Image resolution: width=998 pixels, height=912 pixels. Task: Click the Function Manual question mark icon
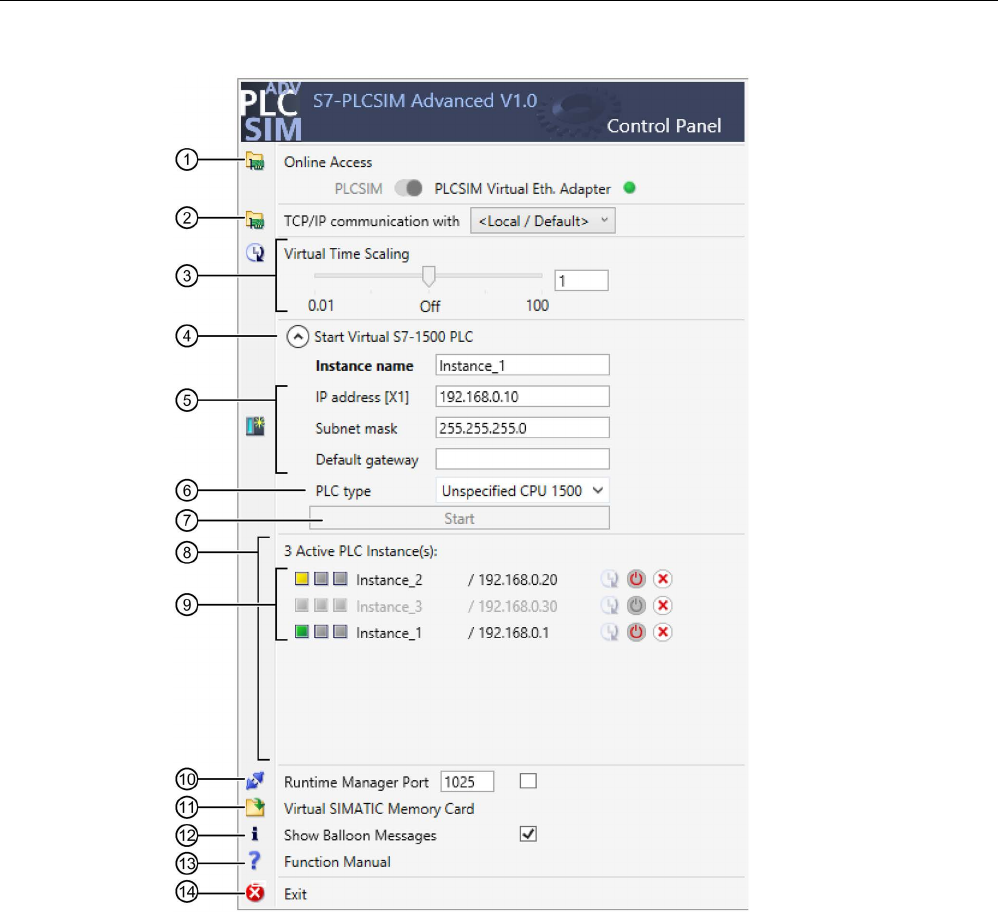pos(255,860)
